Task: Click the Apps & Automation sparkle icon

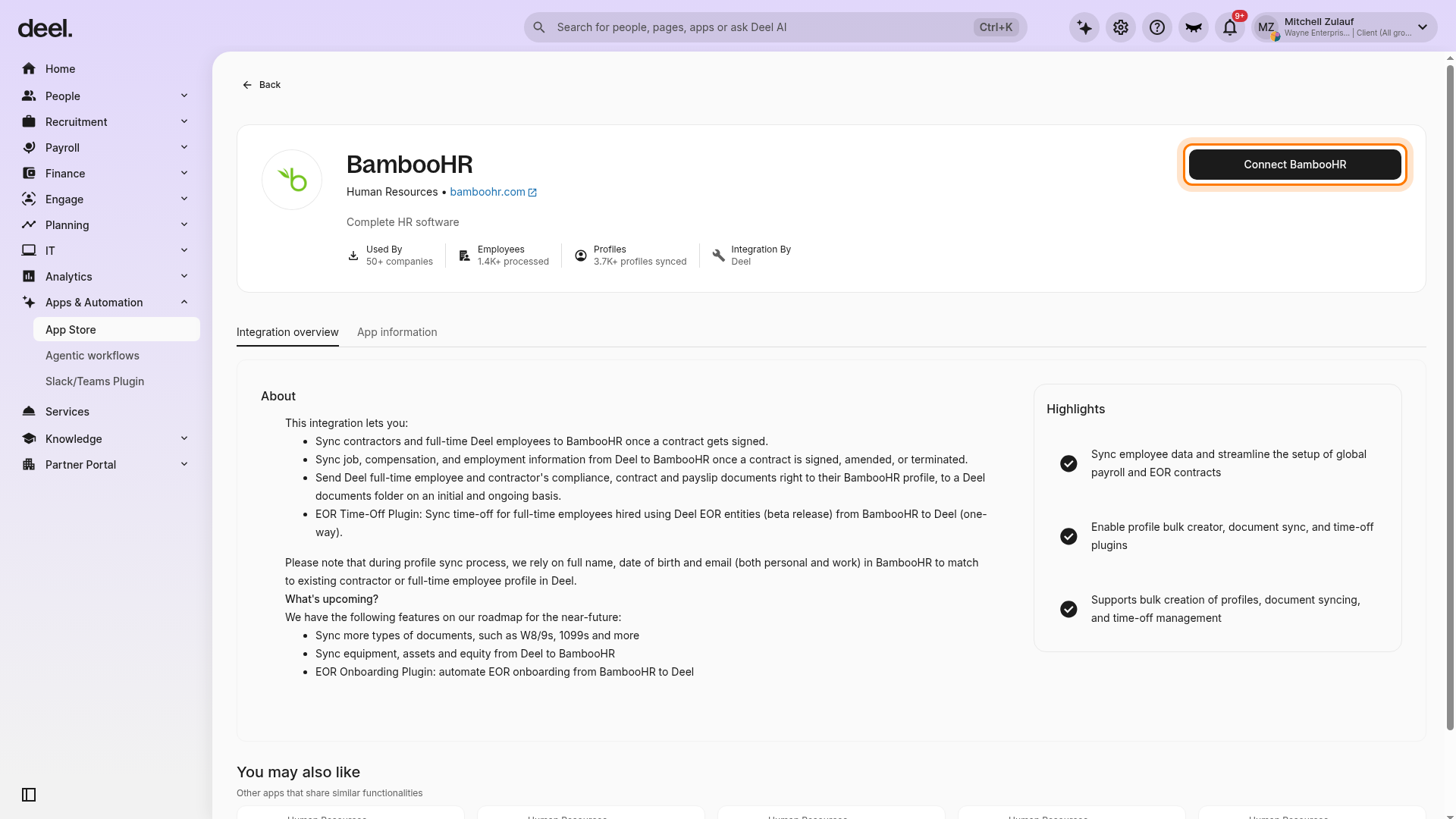Action: [x=29, y=303]
